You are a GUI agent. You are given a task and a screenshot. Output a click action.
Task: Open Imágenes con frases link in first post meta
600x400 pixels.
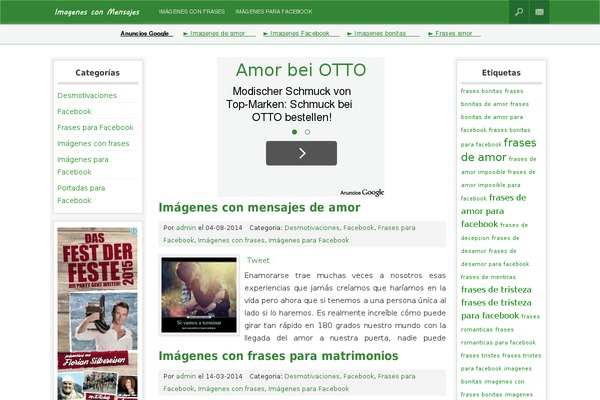pos(231,240)
